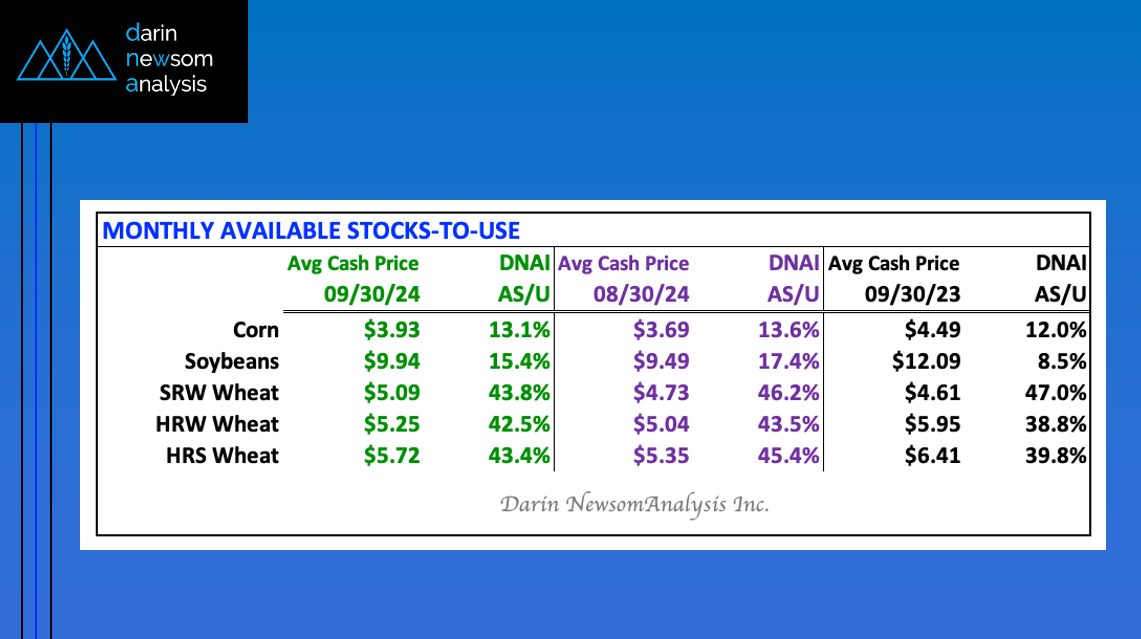Select the Monthly Available Stocks-To-Use title

pos(311,231)
